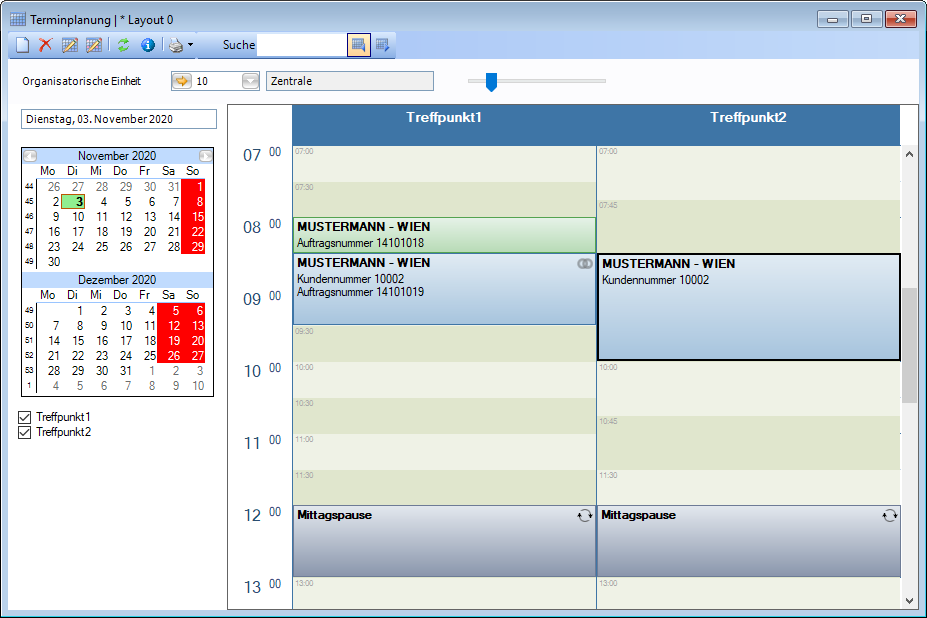This screenshot has width=927, height=618.
Task: Select November 10 in the calendar
Action: click(77, 216)
